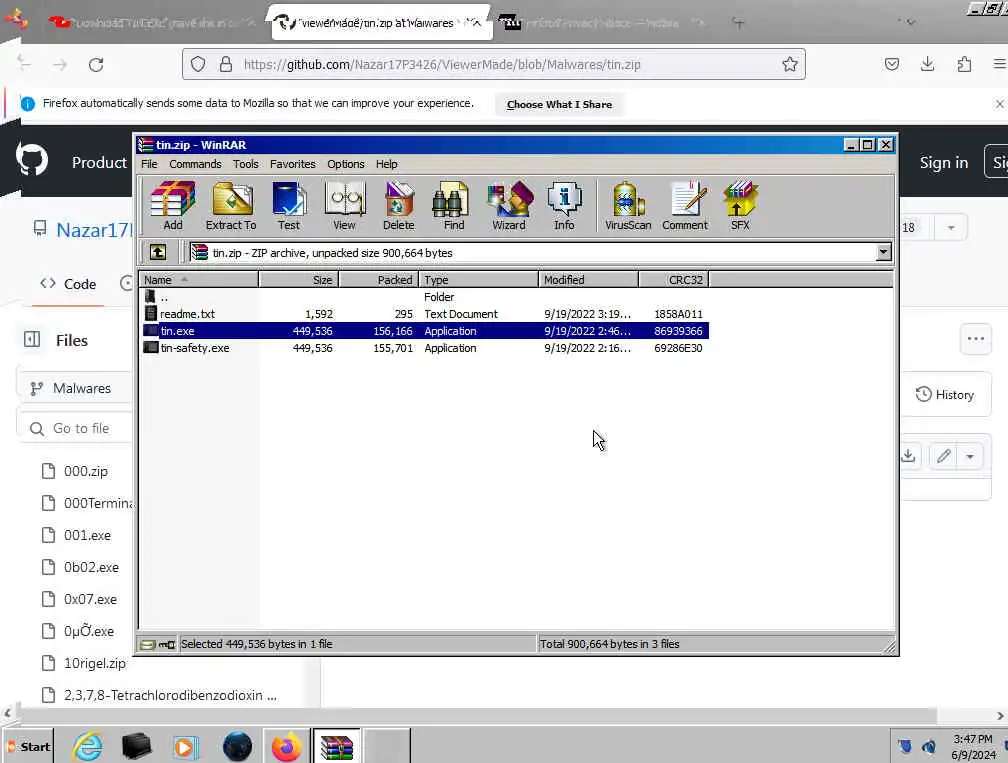1008x763 pixels.
Task: Click the Comment toolbar icon
Action: click(685, 206)
